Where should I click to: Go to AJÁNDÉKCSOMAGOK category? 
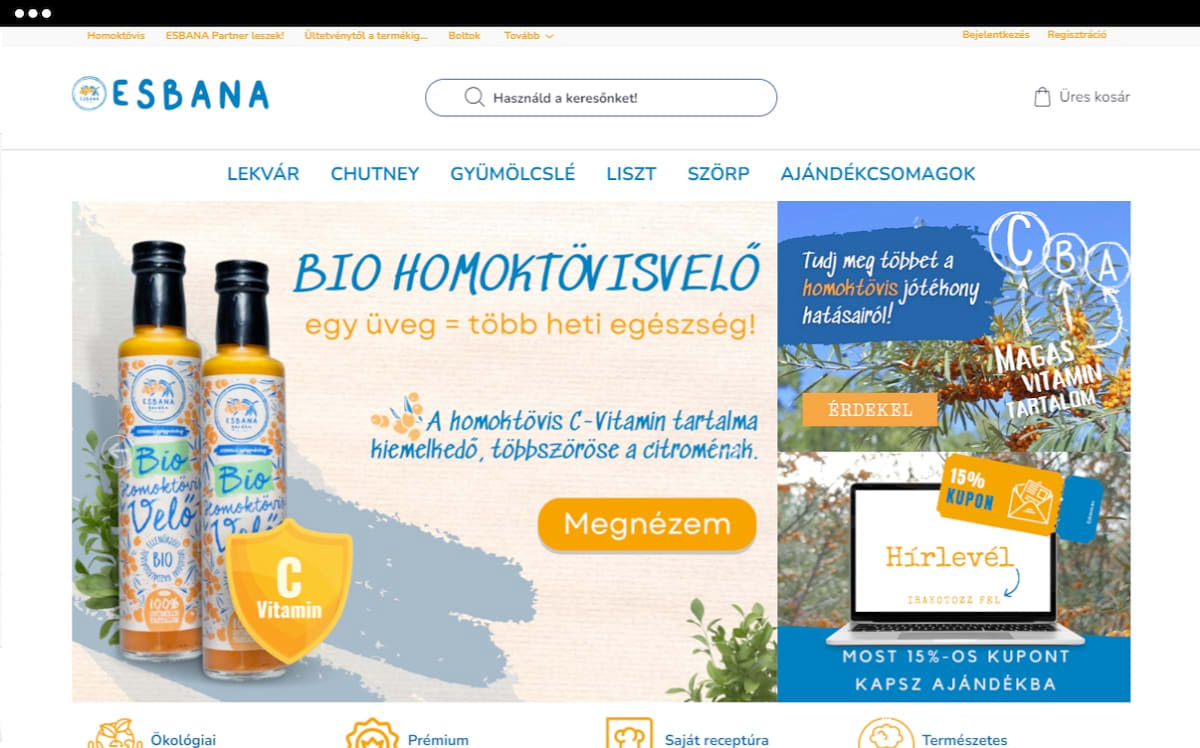coord(878,174)
